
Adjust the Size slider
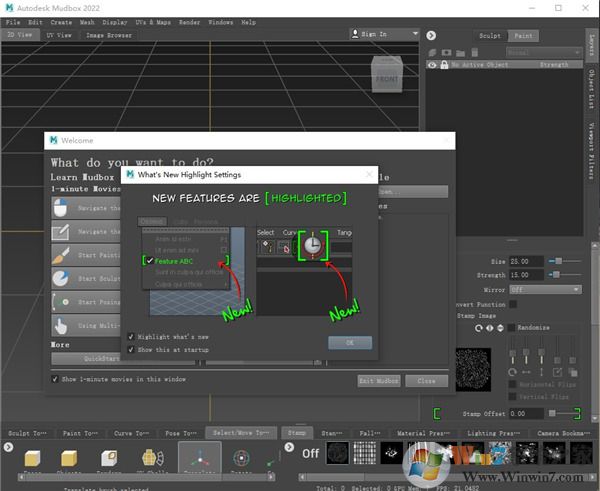[564, 261]
